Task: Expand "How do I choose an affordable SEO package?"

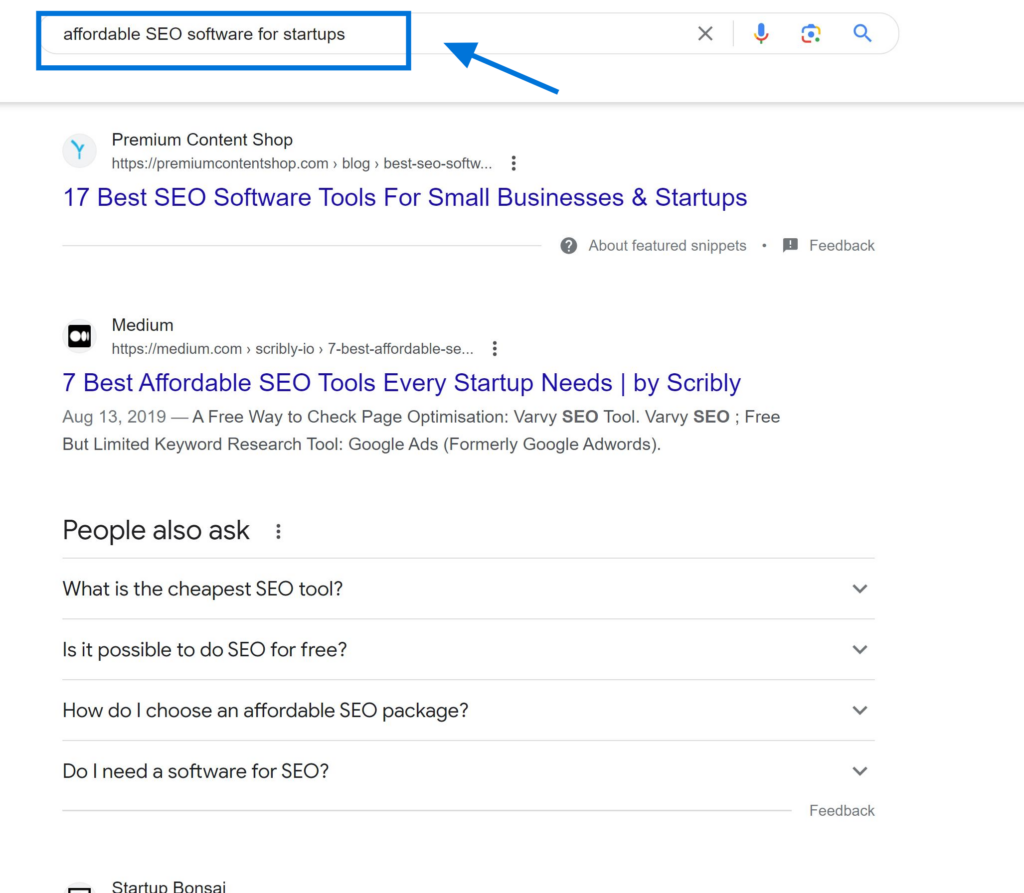Action: tap(859, 710)
